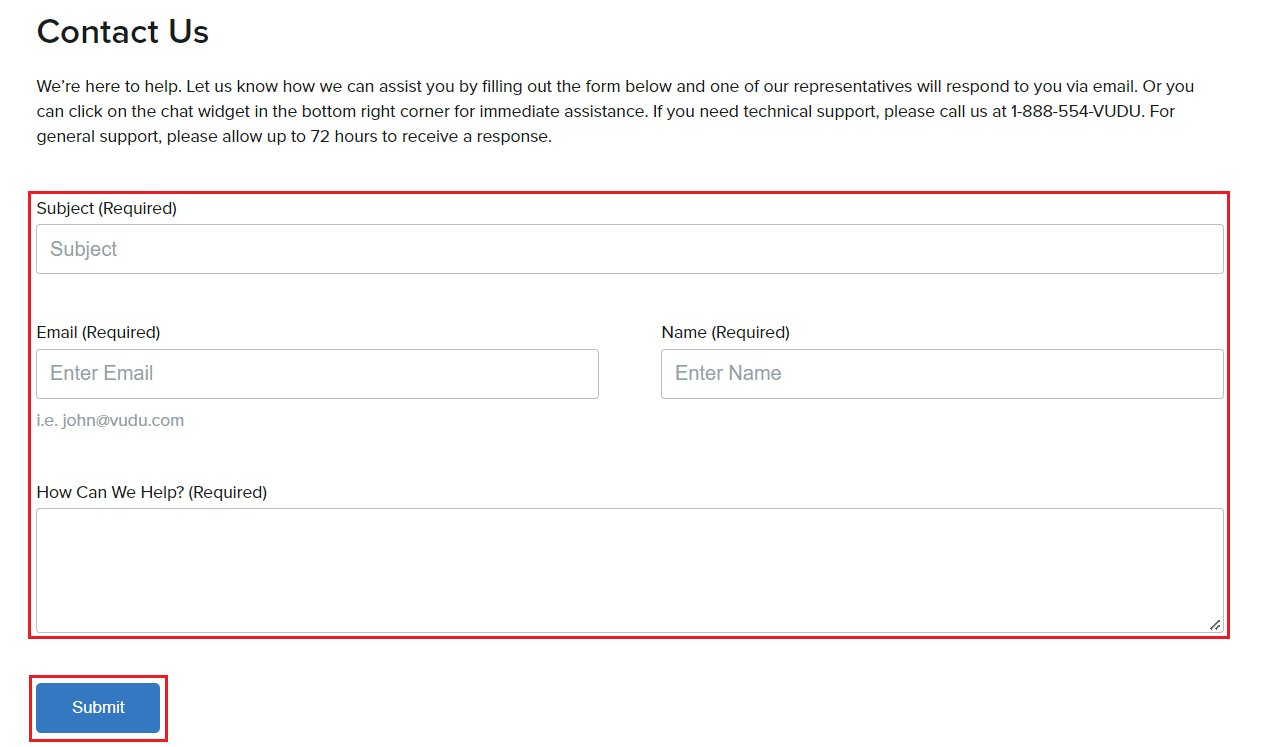Click the textarea resize handle icon
Viewport: 1263px width, 747px height.
pyautogui.click(x=1214, y=624)
